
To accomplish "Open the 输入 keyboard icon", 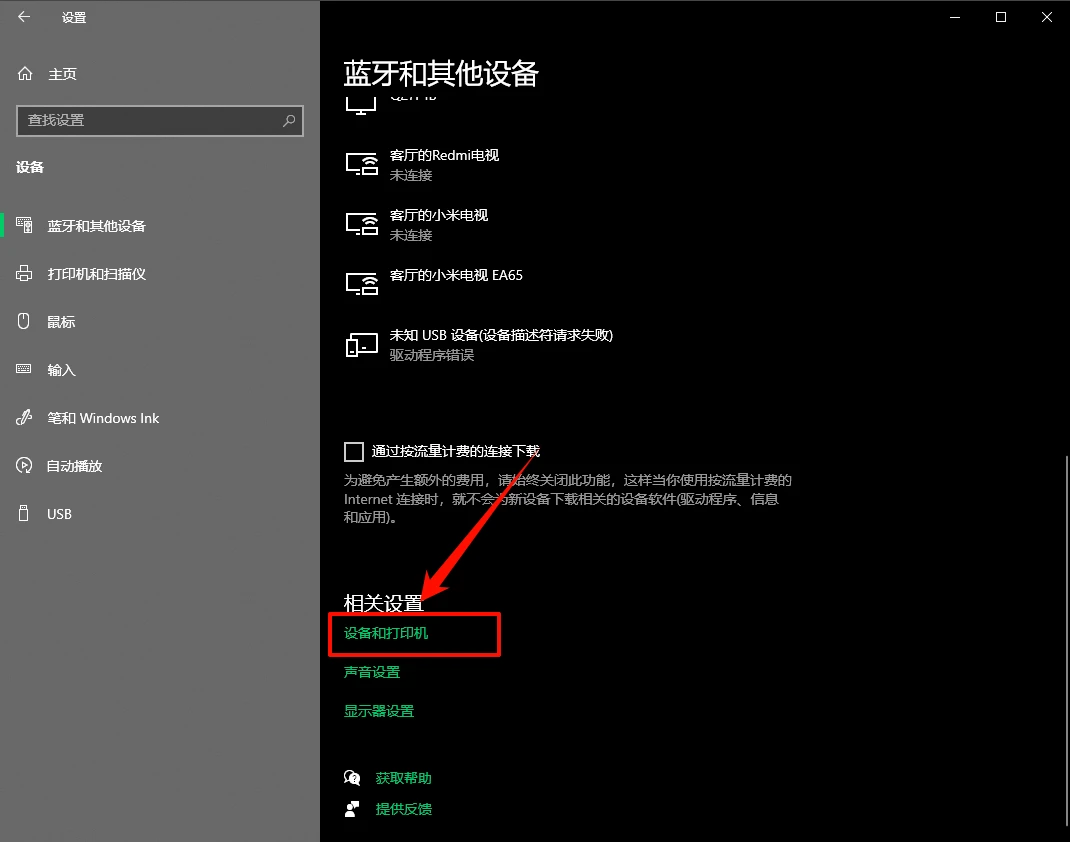I will coord(24,369).
